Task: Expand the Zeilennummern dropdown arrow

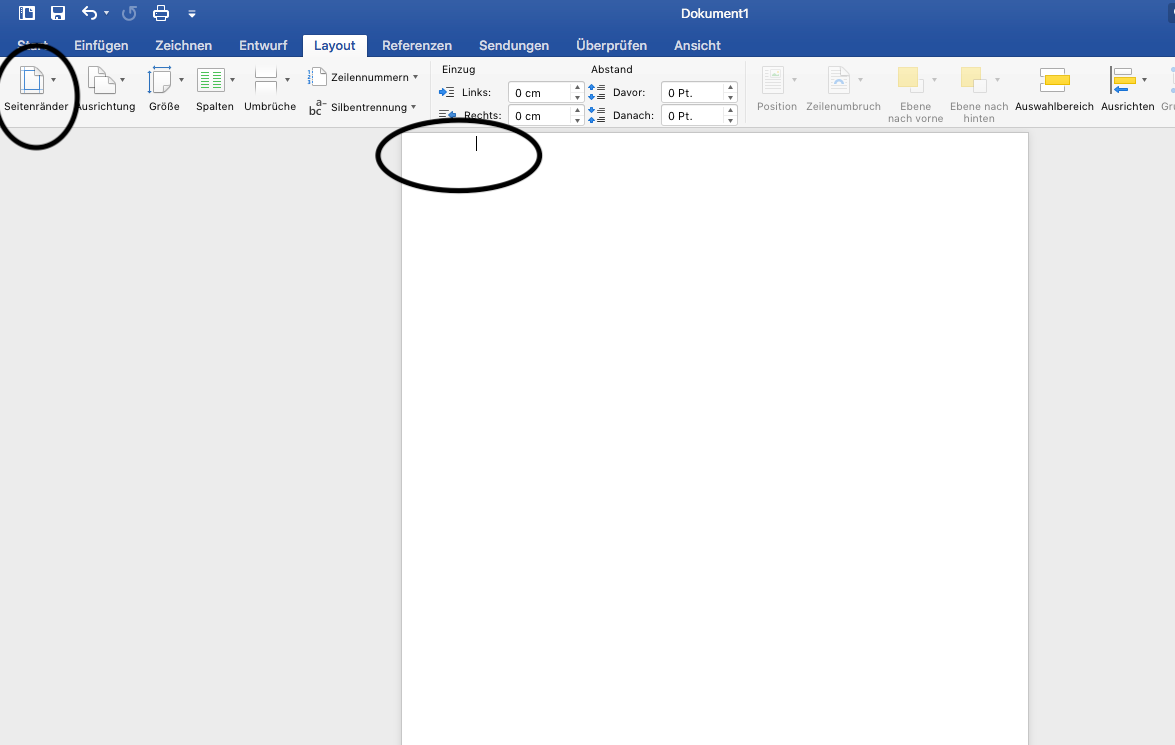Action: point(415,77)
